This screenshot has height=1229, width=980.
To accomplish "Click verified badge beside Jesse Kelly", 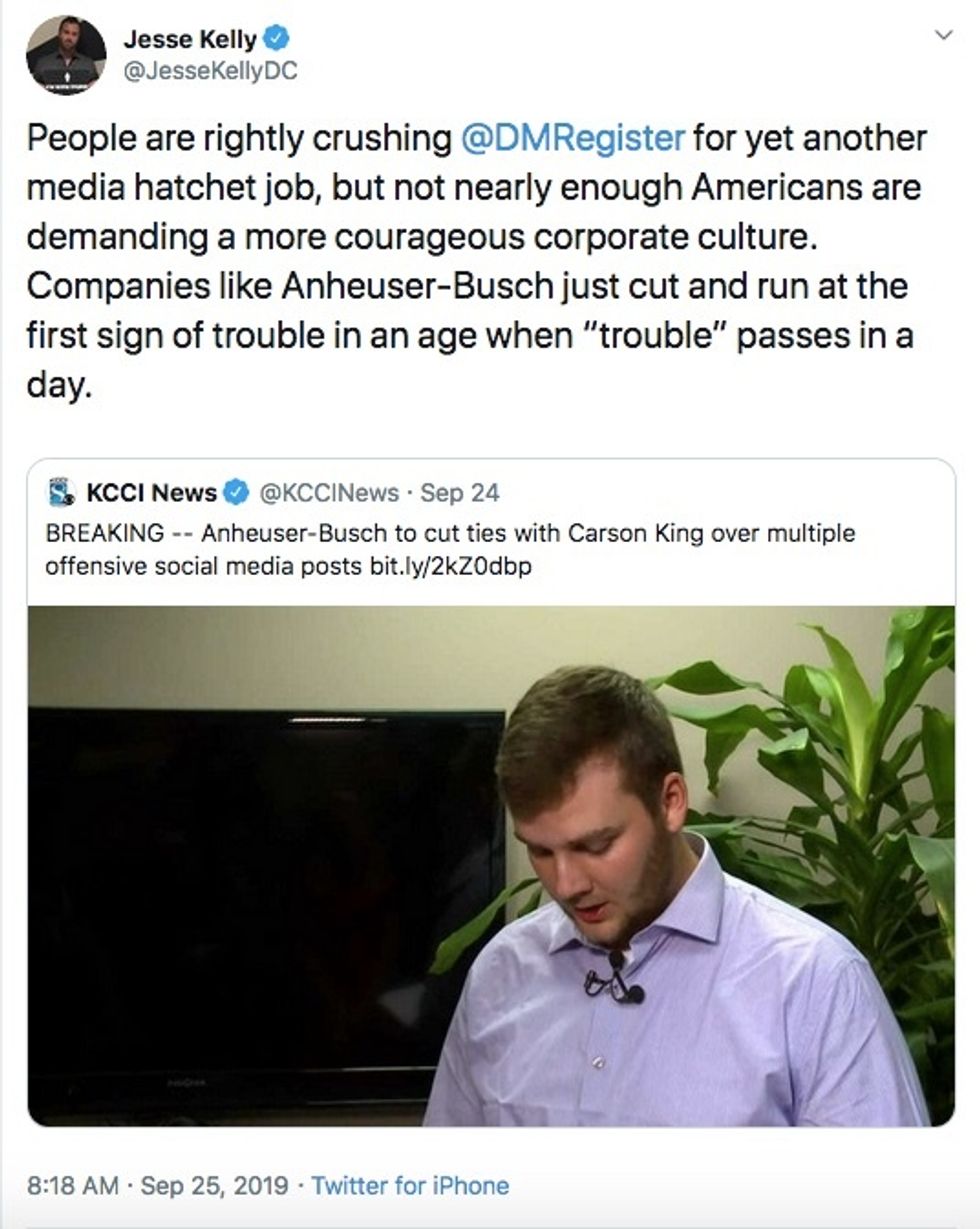I will 277,39.
